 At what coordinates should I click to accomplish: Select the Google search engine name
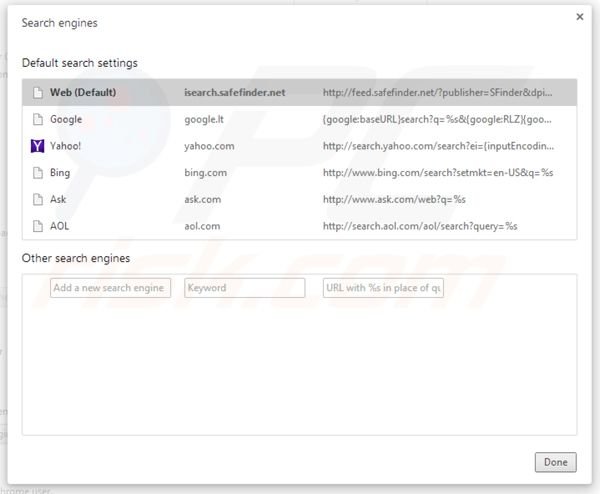[66, 120]
